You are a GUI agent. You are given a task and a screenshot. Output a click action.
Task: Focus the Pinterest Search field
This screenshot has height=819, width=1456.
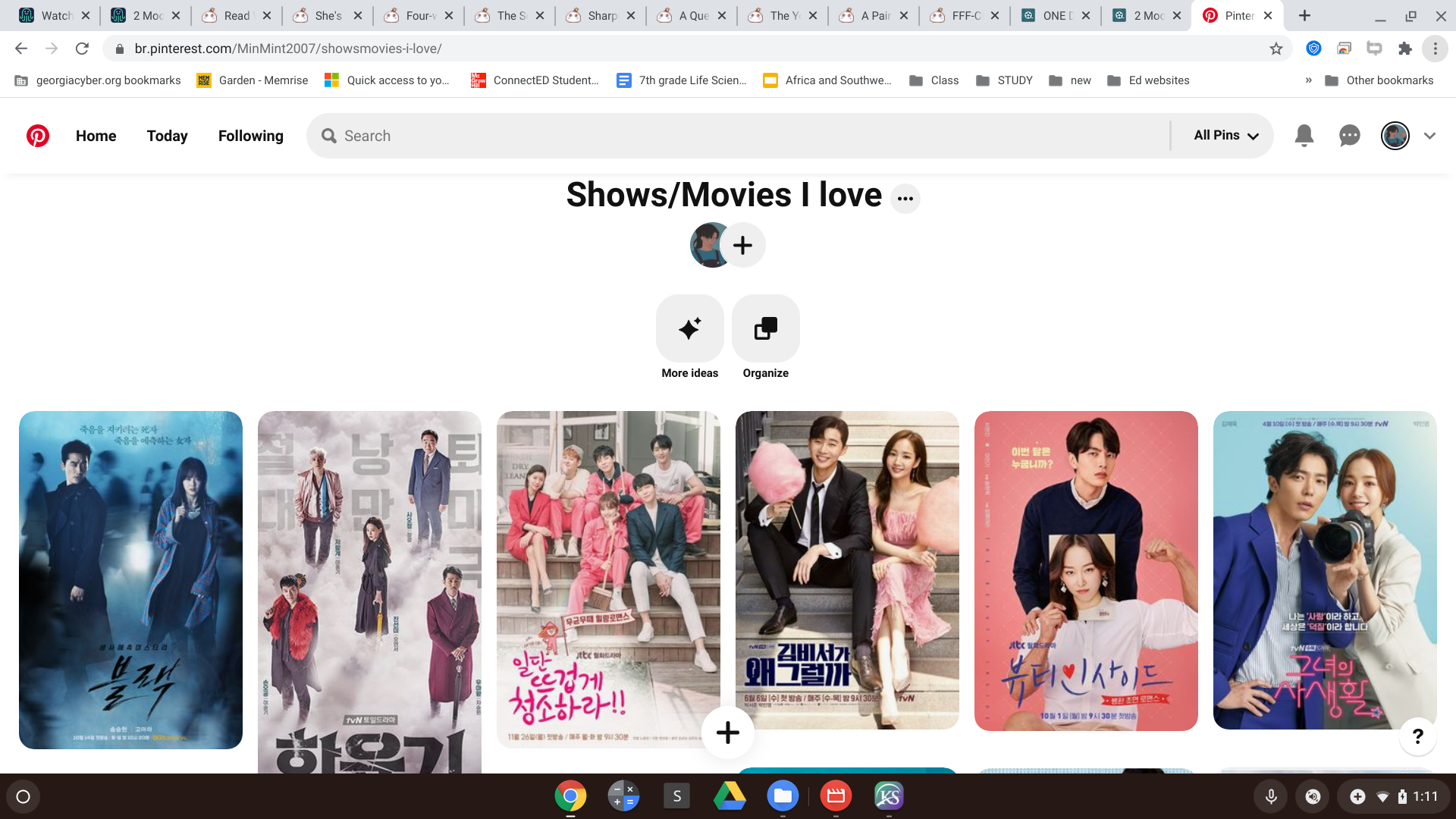tap(739, 136)
